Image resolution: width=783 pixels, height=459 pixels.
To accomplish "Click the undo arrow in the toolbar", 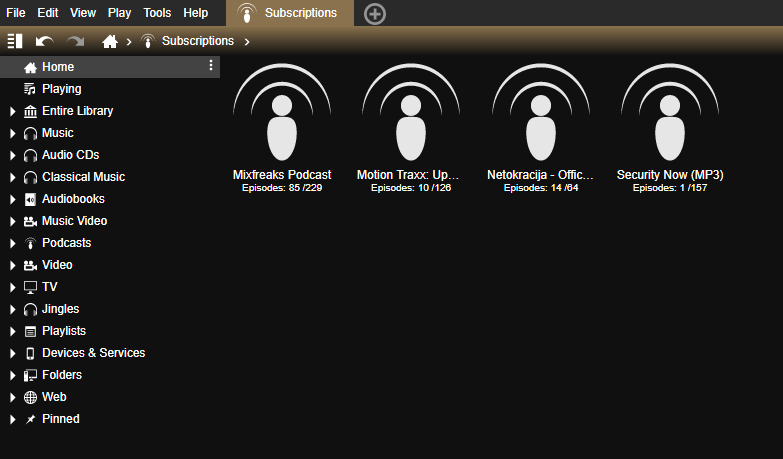I will (x=44, y=41).
